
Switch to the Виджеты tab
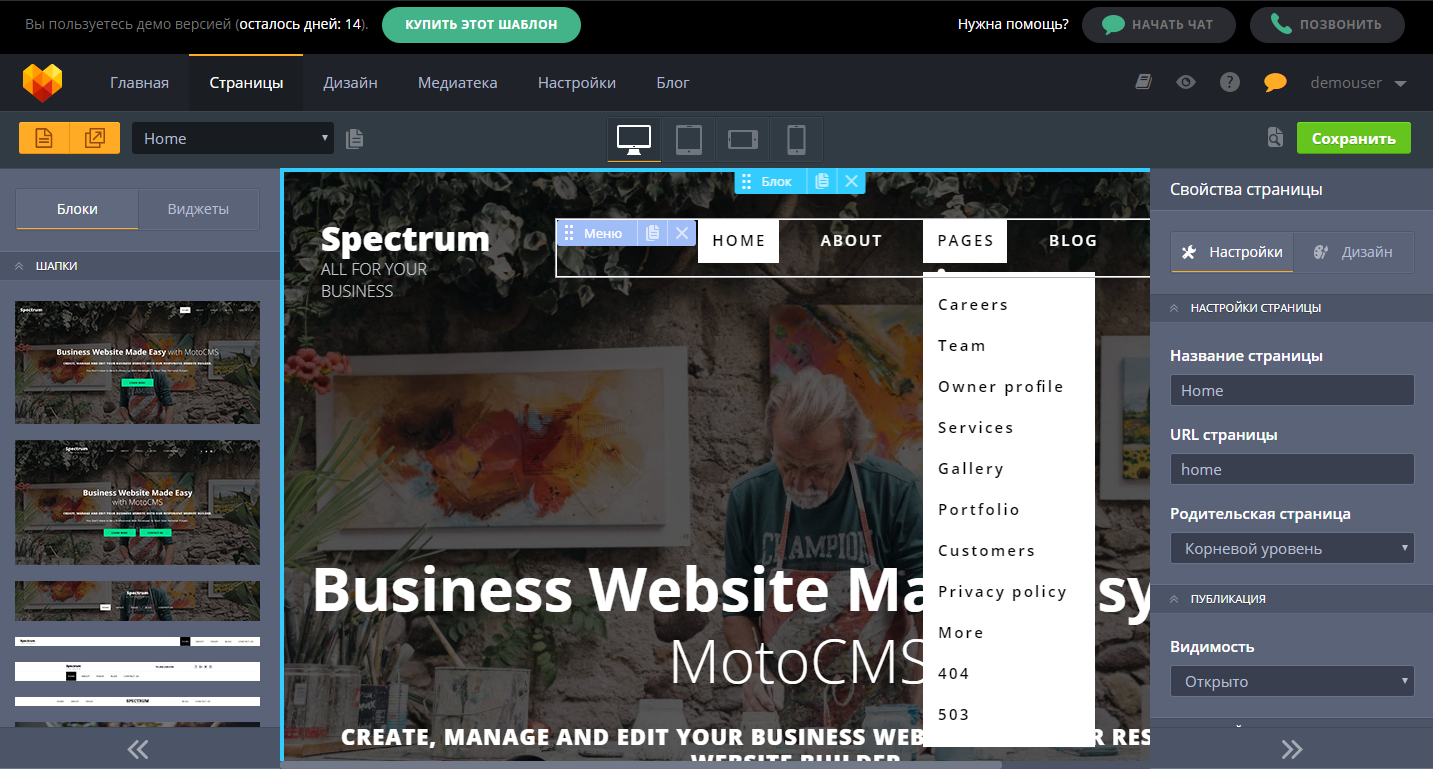(197, 209)
